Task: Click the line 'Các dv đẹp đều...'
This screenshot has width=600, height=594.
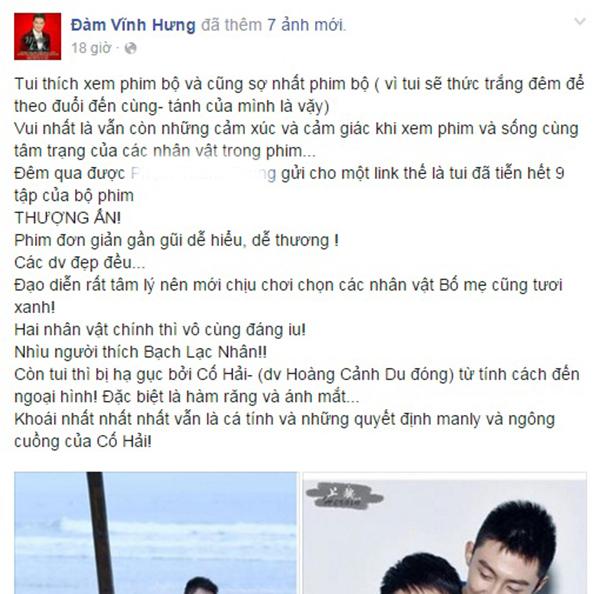Action: (x=80, y=263)
